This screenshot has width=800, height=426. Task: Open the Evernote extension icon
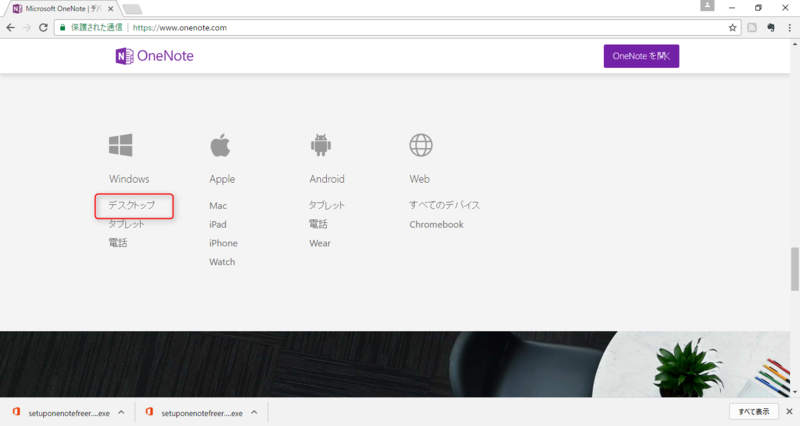(771, 28)
